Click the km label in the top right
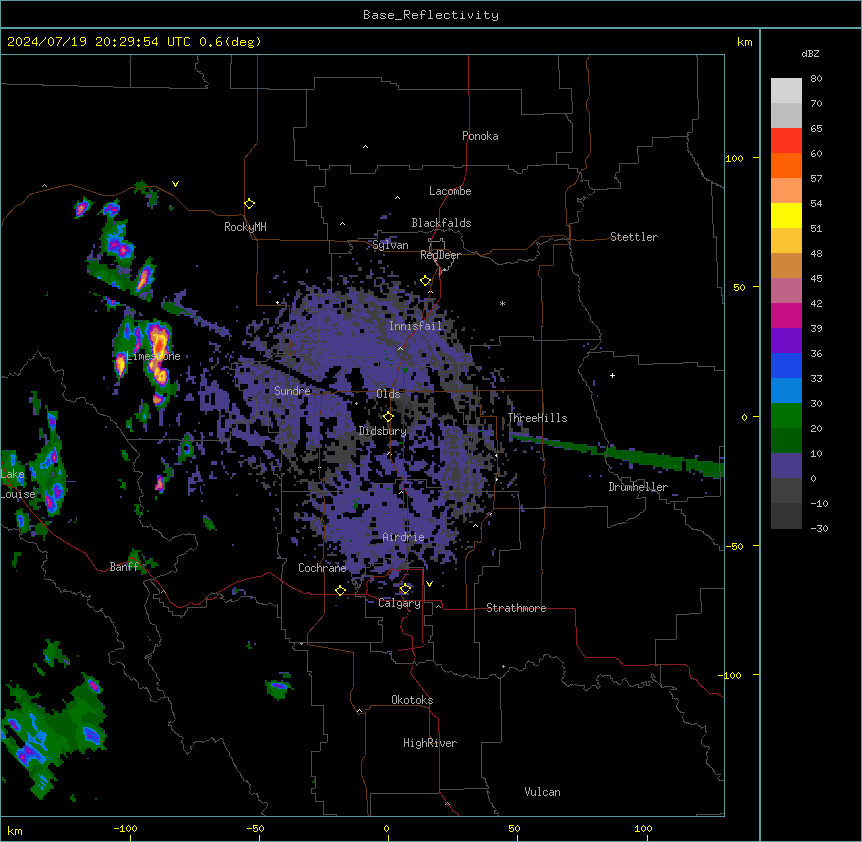The height and width of the screenshot is (842, 862). tap(744, 42)
